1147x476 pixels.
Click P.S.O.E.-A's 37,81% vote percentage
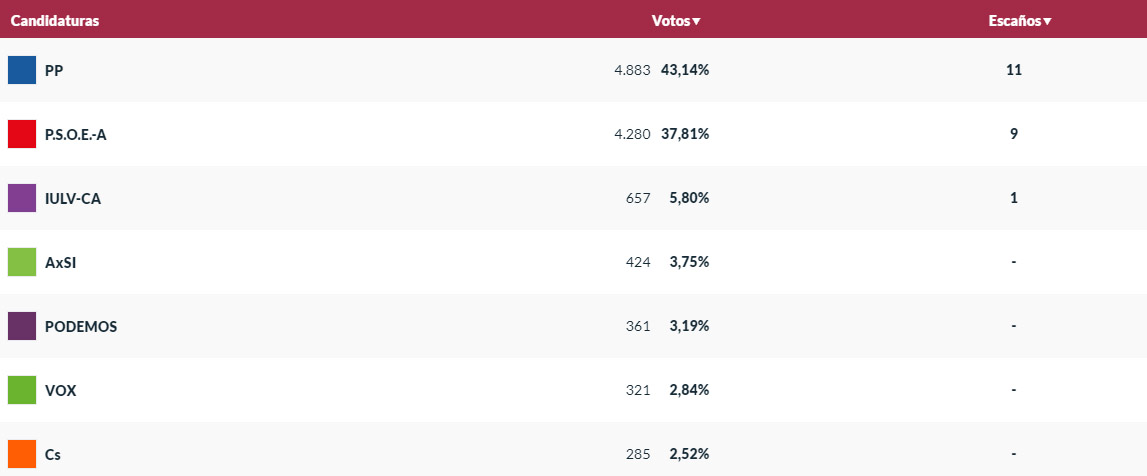tap(685, 134)
